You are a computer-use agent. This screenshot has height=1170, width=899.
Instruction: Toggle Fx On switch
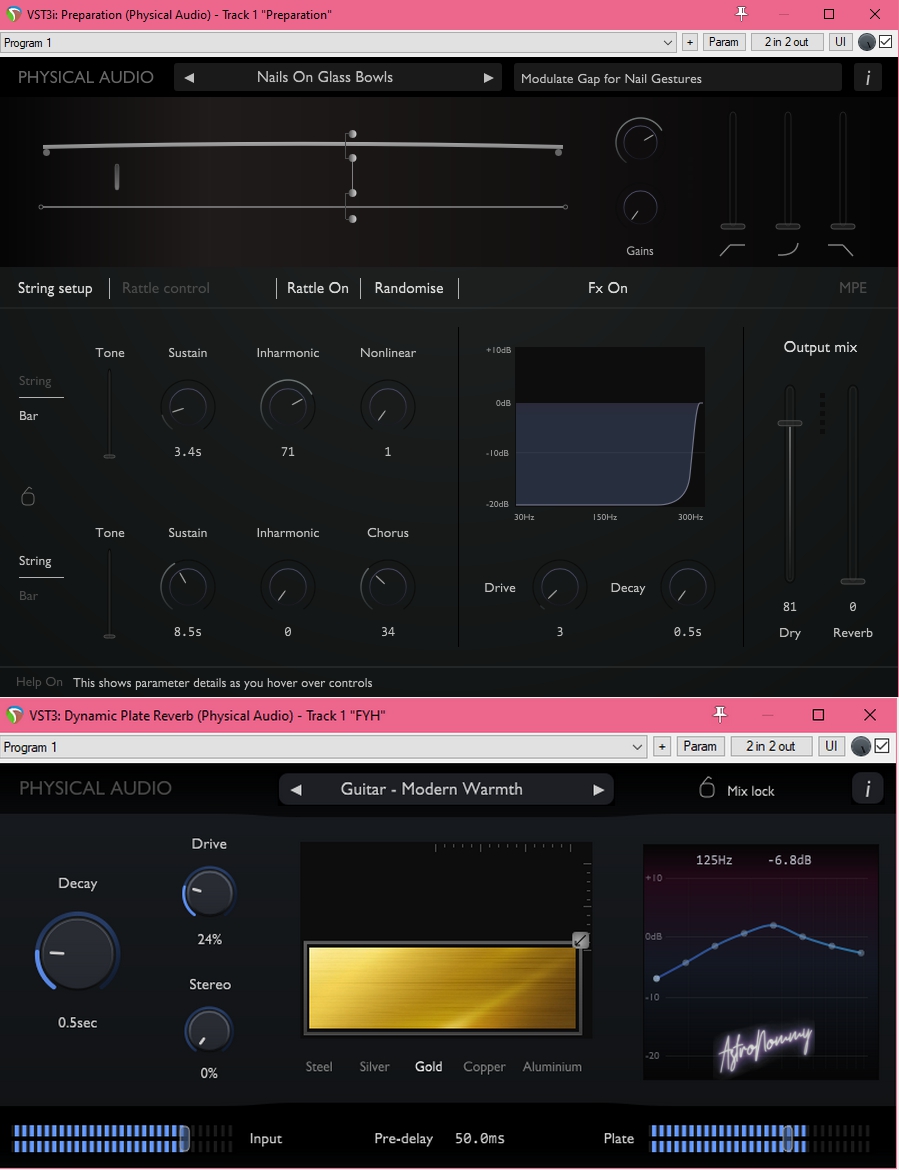(x=608, y=288)
